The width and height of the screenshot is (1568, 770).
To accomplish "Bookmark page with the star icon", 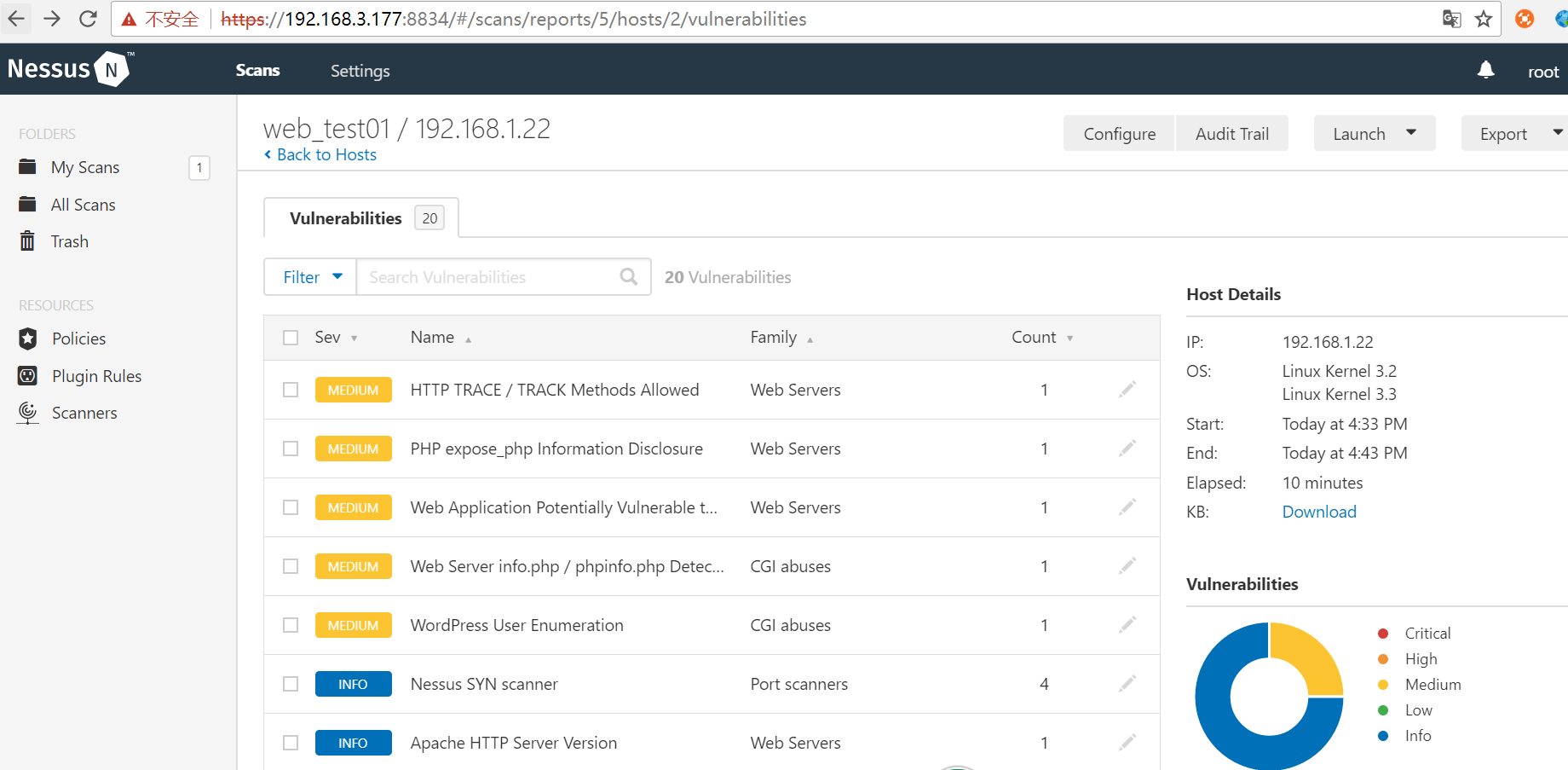I will click(x=1484, y=19).
